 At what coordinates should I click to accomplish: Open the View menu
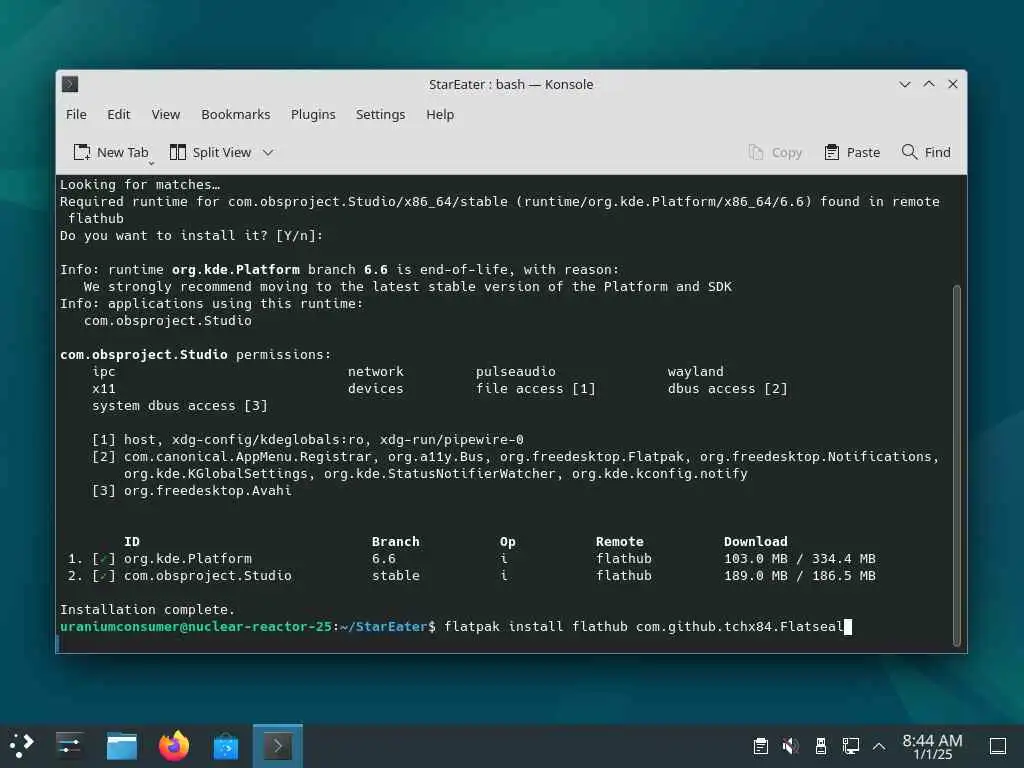[x=165, y=114]
